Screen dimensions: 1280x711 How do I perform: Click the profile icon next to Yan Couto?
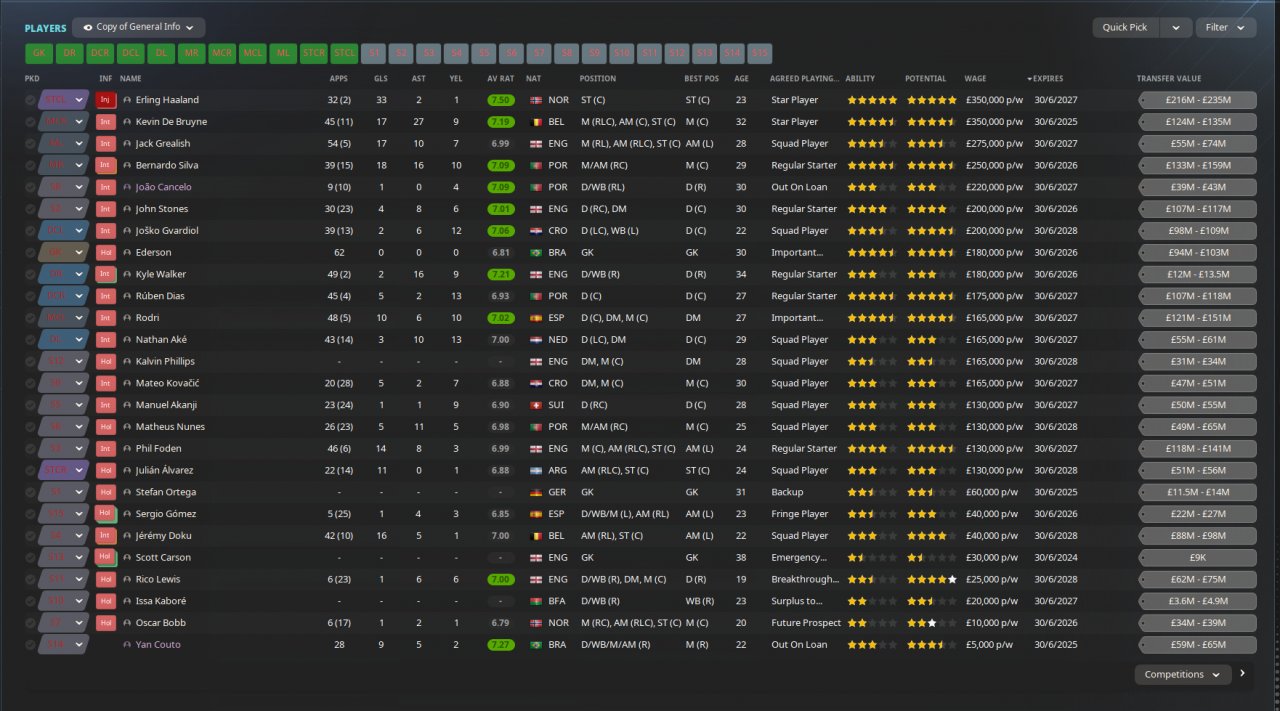tap(127, 645)
